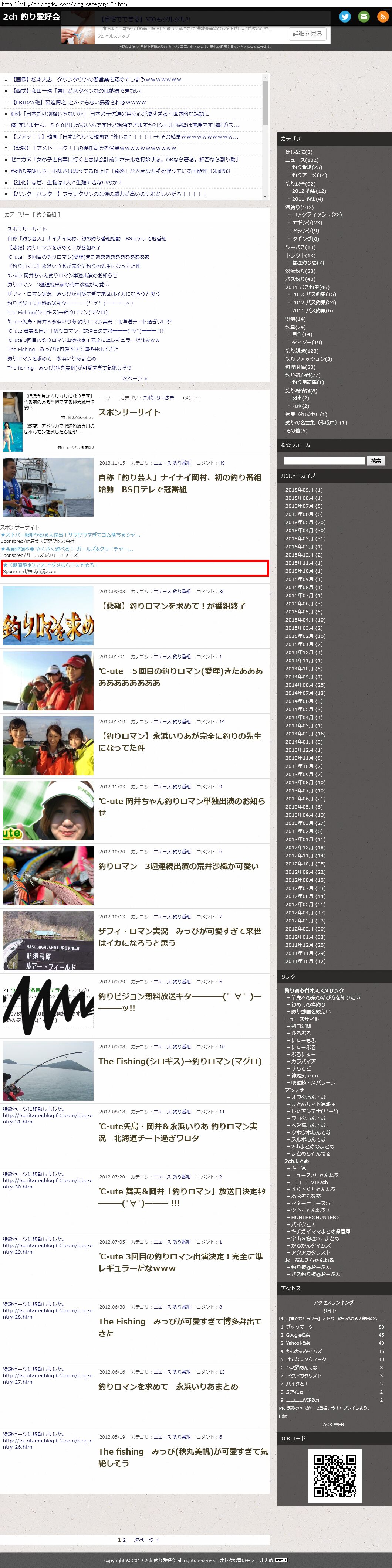
Task: Open the HUNTER×HUNTER× link
Action: [x=315, y=1217]
